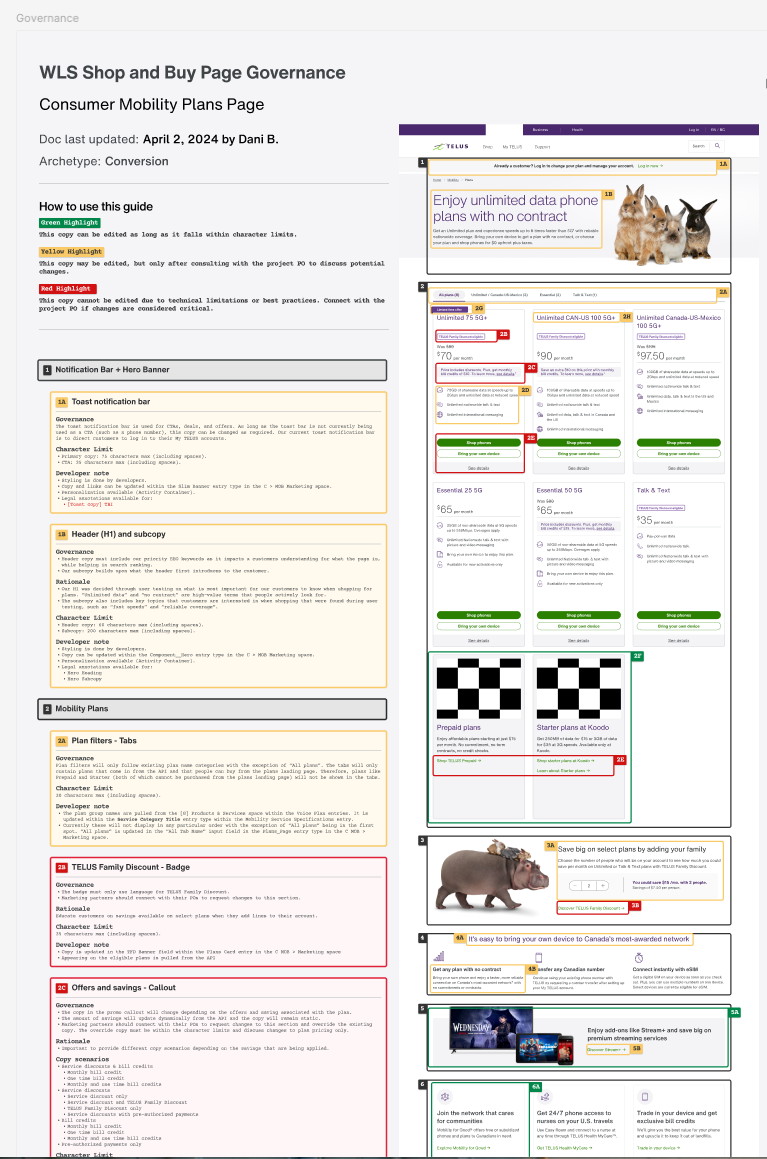Click 'Get TELUS Health MyCare' link
The width and height of the screenshot is (767, 1159).
pos(565,1148)
